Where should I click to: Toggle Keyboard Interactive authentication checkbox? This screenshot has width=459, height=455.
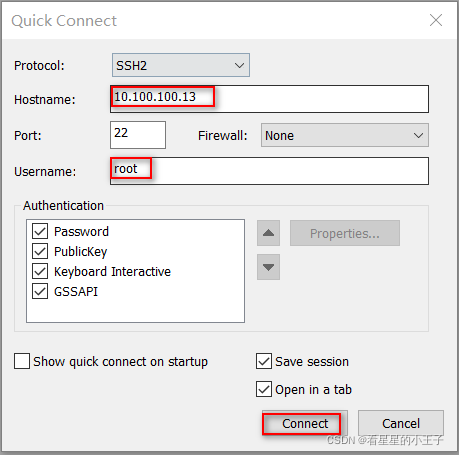[40, 271]
